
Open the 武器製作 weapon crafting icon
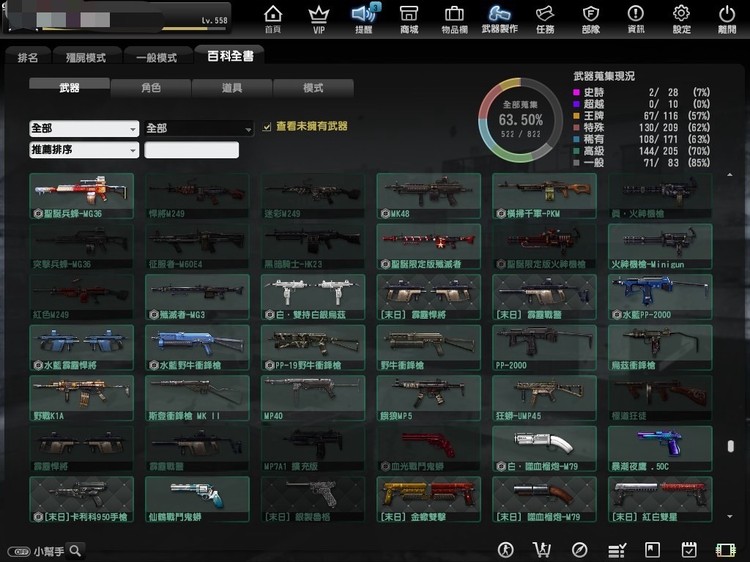(499, 19)
